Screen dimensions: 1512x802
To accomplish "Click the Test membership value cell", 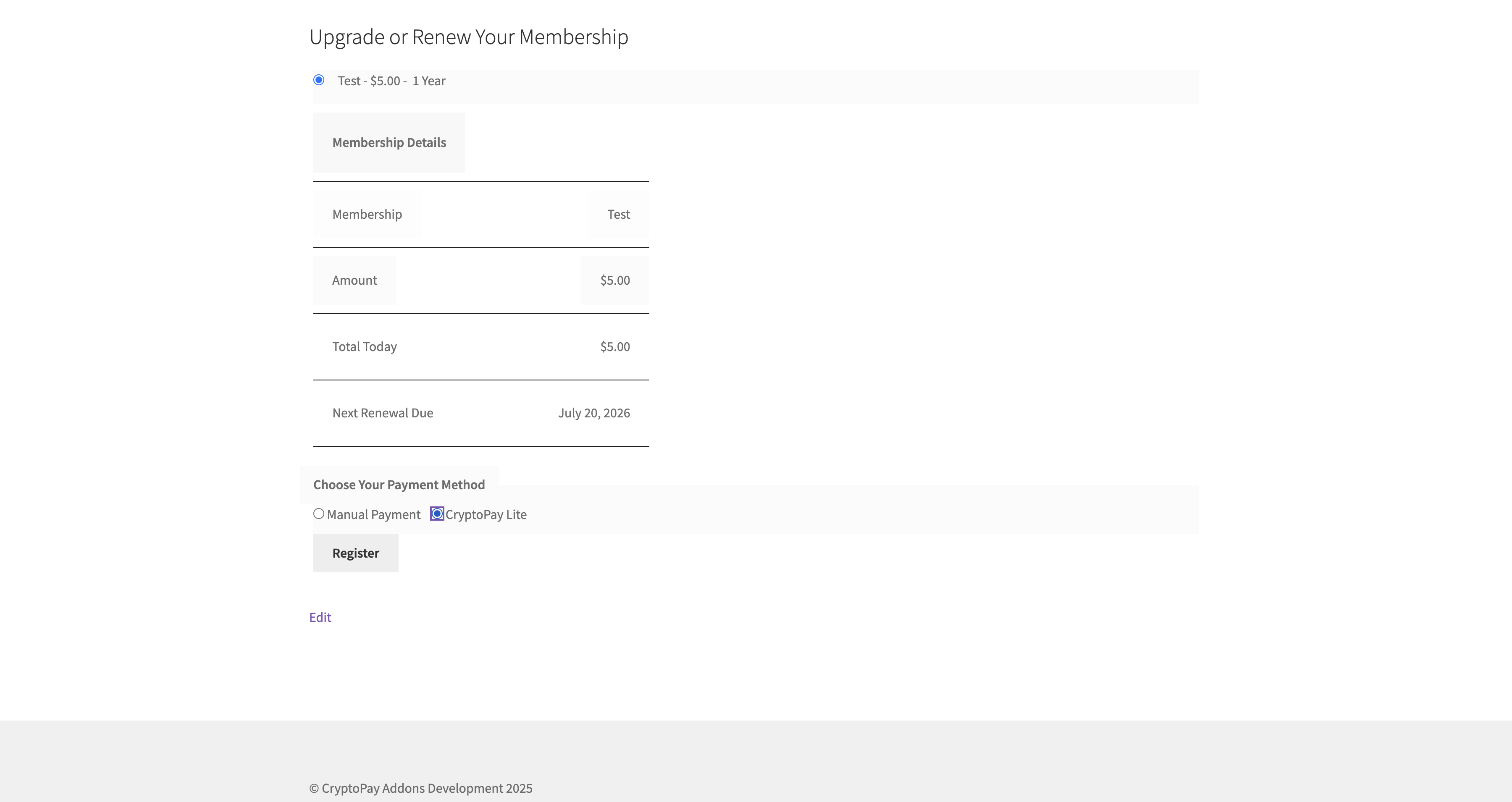I will 619,214.
